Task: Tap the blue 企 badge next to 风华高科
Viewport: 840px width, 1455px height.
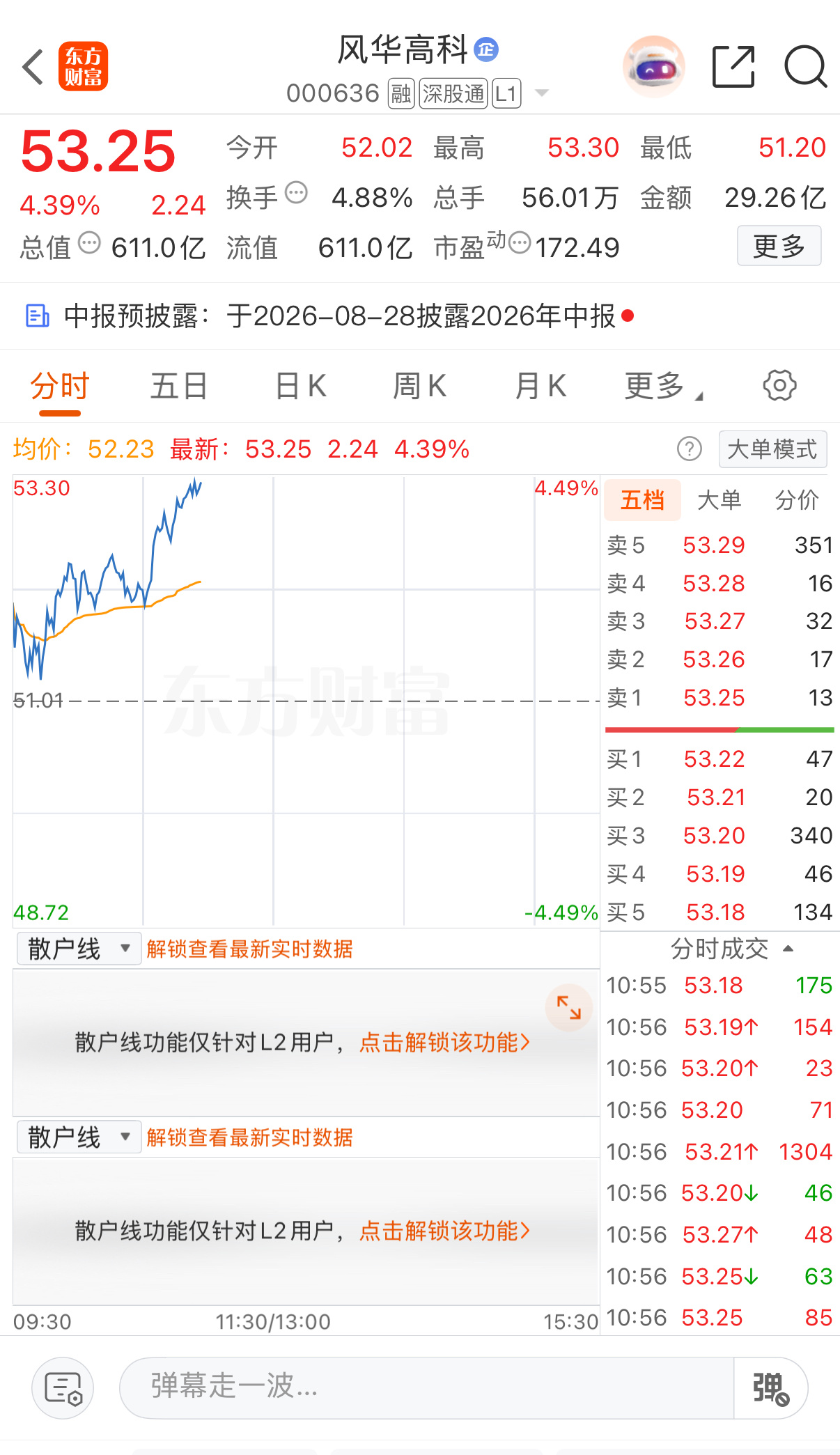Action: coord(486,49)
